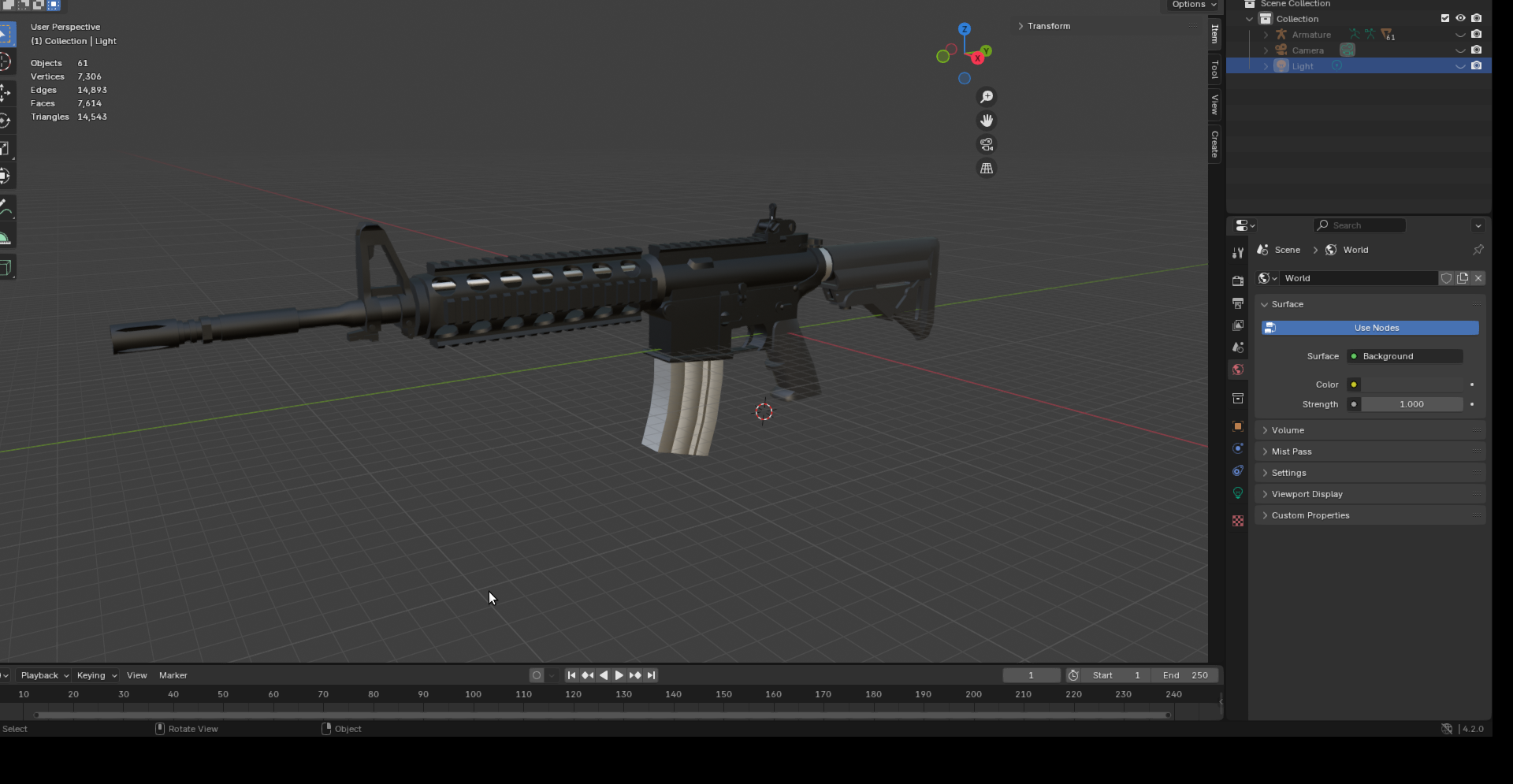The width and height of the screenshot is (1513, 784).
Task: Click the new world duplicate icon
Action: (x=1463, y=278)
